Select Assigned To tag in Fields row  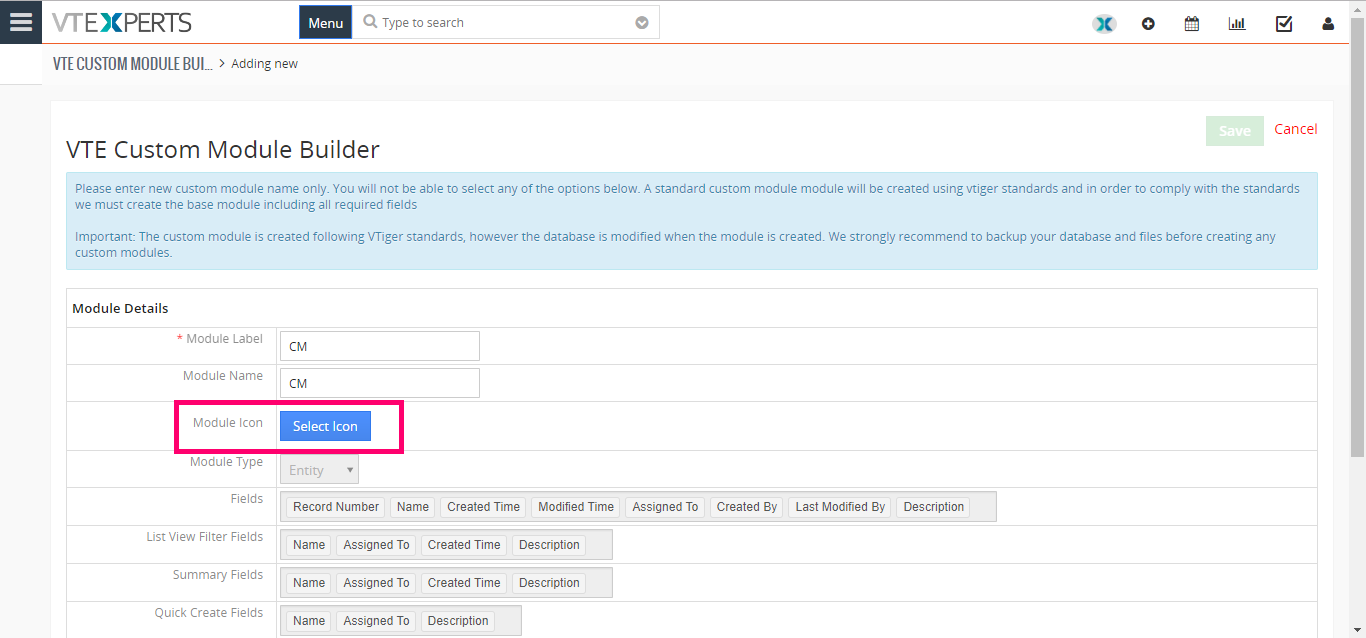(665, 507)
